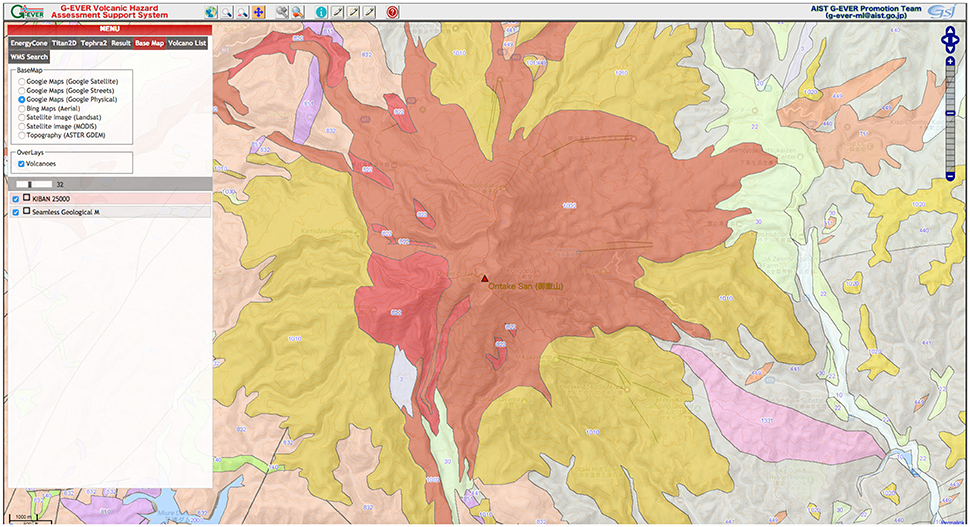Viewport: 970px width, 527px height.
Task: Click the middle handle of the zoom bar
Action: pos(950,113)
